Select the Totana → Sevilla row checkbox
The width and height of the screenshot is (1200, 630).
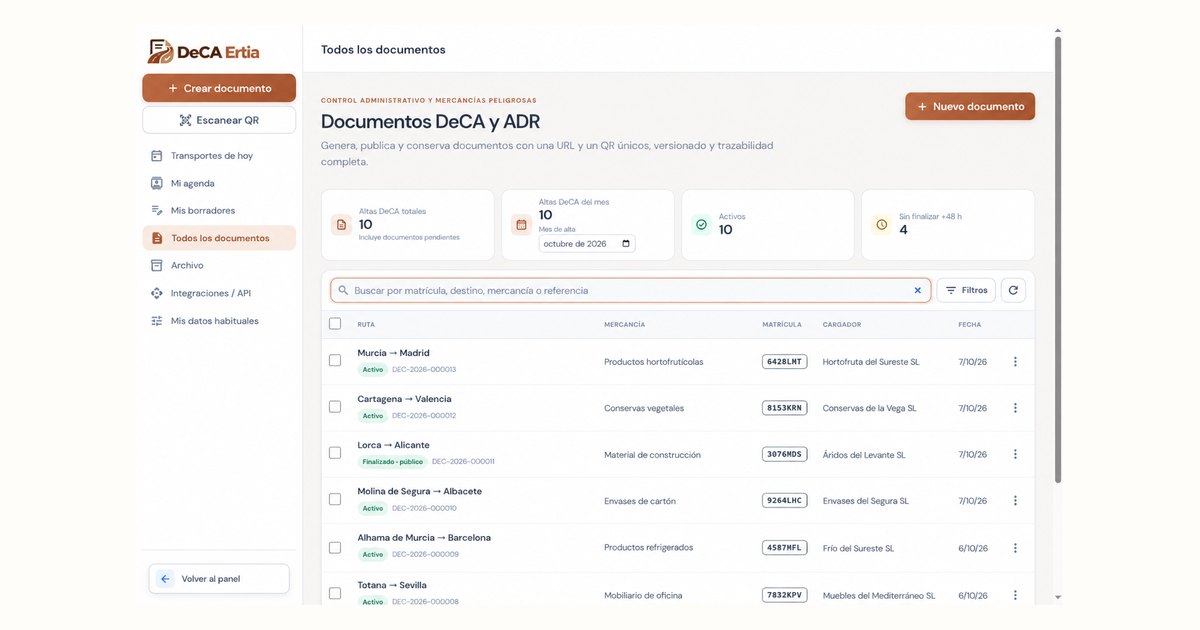pos(335,593)
